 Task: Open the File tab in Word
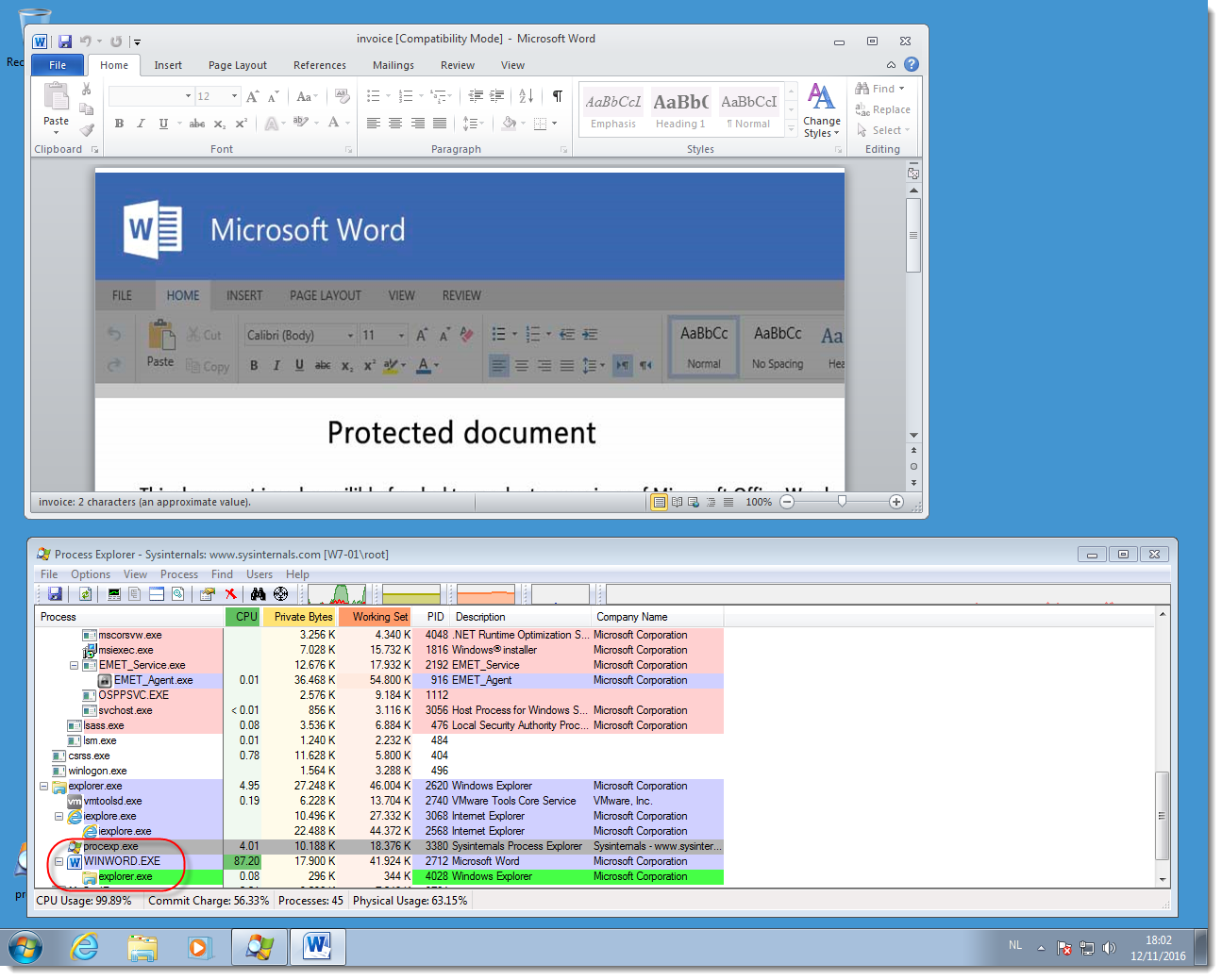(58, 65)
